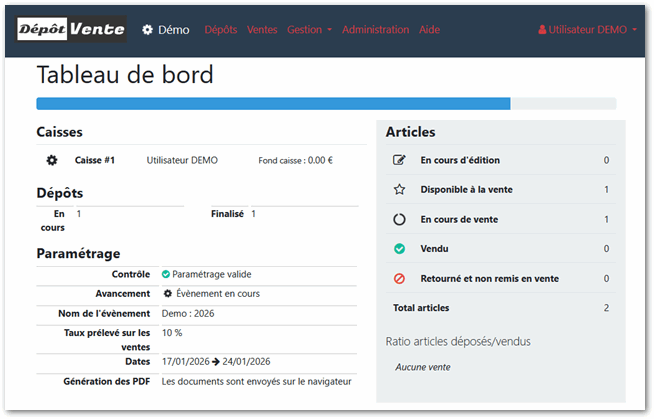Expand the Gestion dropdown menu
Screen dimensions: 654x419
309,30
